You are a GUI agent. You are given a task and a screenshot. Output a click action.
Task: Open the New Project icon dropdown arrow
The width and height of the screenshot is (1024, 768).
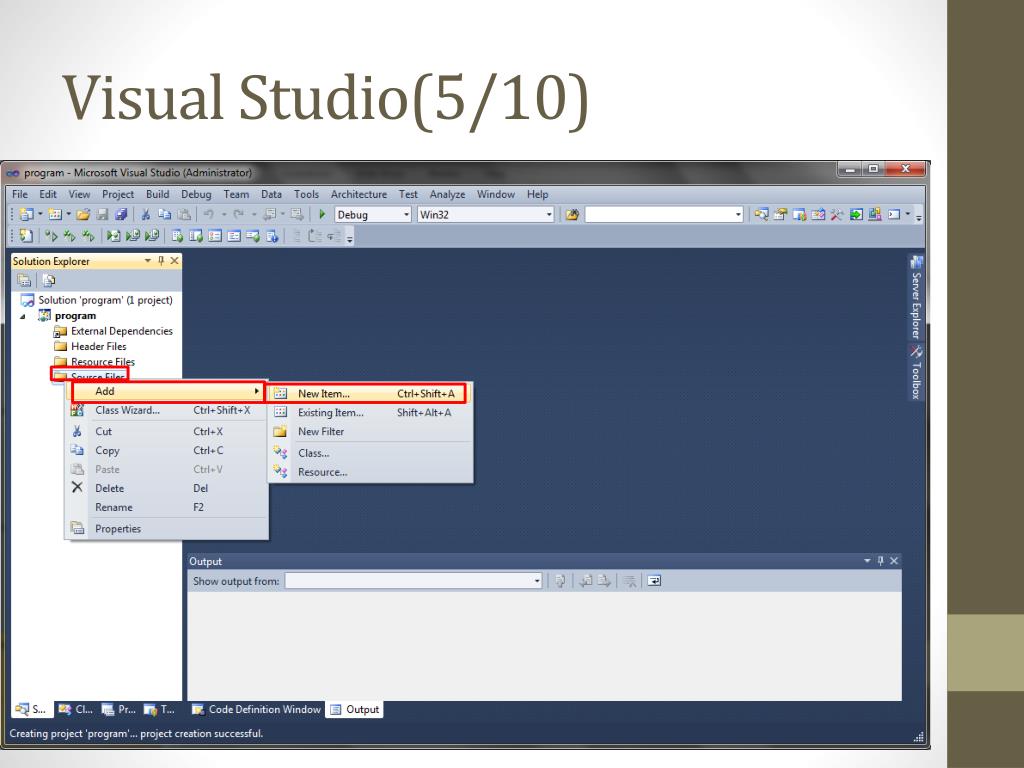click(40, 214)
